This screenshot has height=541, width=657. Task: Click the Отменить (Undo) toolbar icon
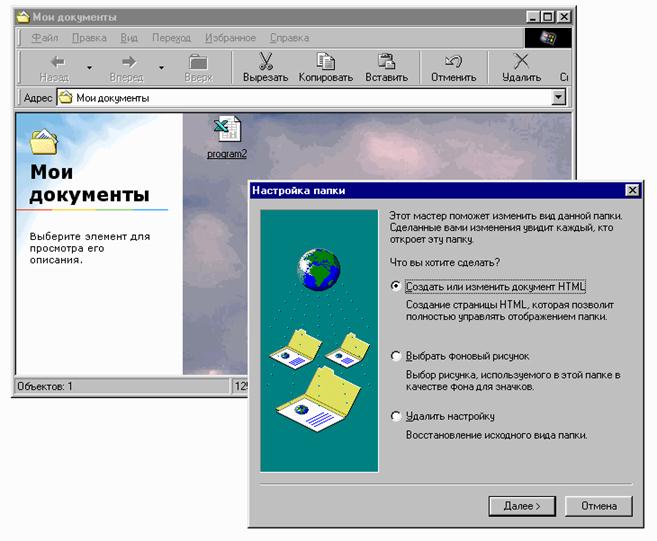(453, 62)
